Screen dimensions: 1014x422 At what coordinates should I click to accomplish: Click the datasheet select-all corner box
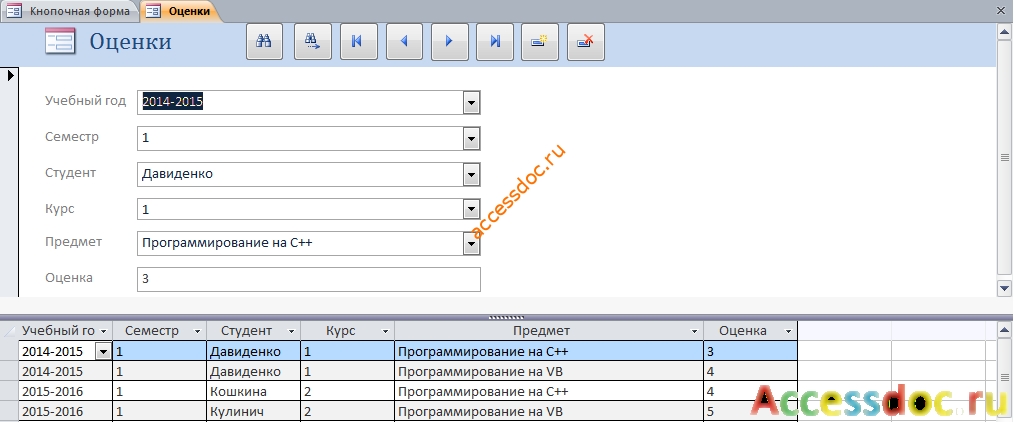coord(9,331)
